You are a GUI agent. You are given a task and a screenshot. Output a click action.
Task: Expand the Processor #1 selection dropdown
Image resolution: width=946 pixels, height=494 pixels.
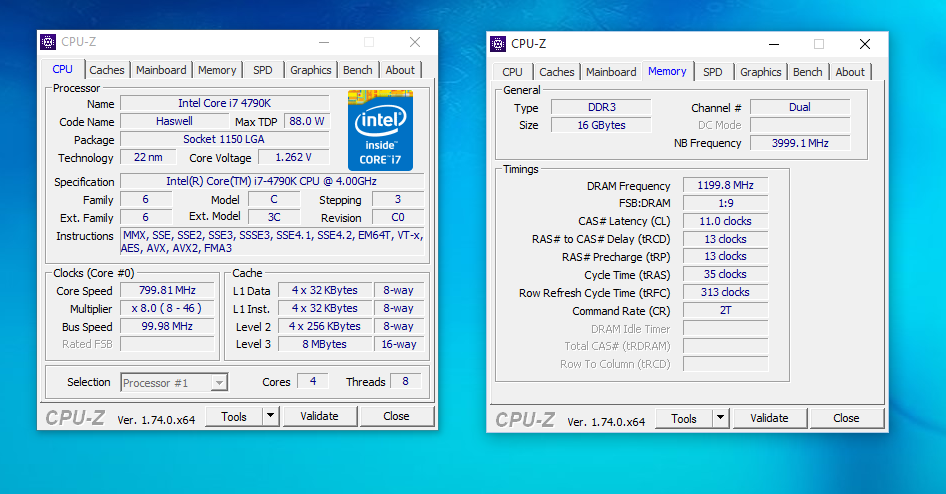220,382
